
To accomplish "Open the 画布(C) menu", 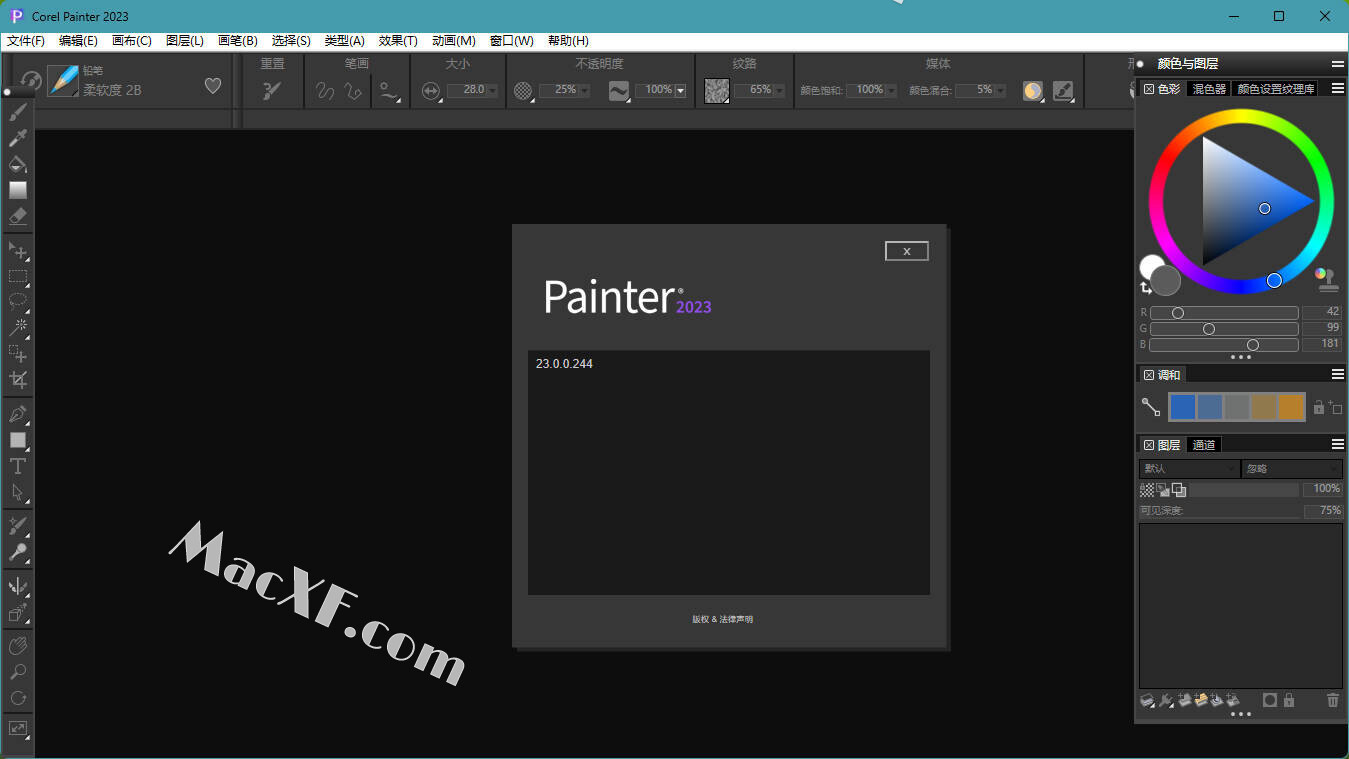I will [x=132, y=41].
